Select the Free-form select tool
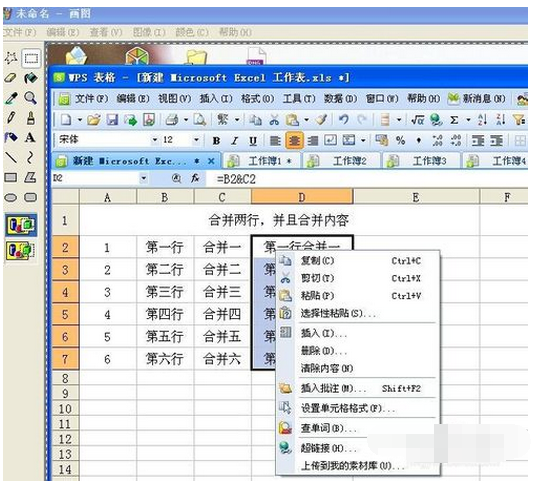This screenshot has height=487, width=538. tap(11, 58)
